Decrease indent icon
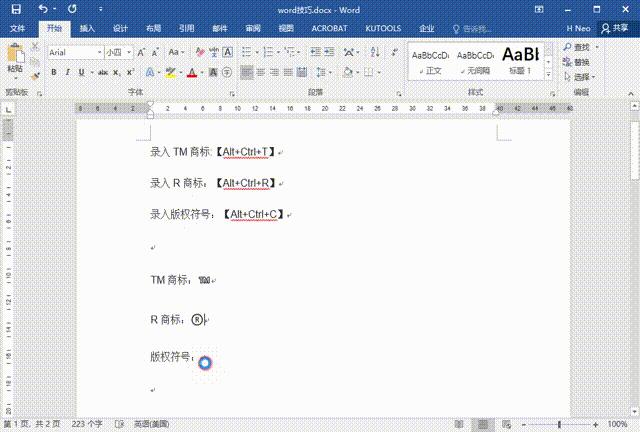Image resolution: width=640 pixels, height=432 pixels. coord(315,52)
